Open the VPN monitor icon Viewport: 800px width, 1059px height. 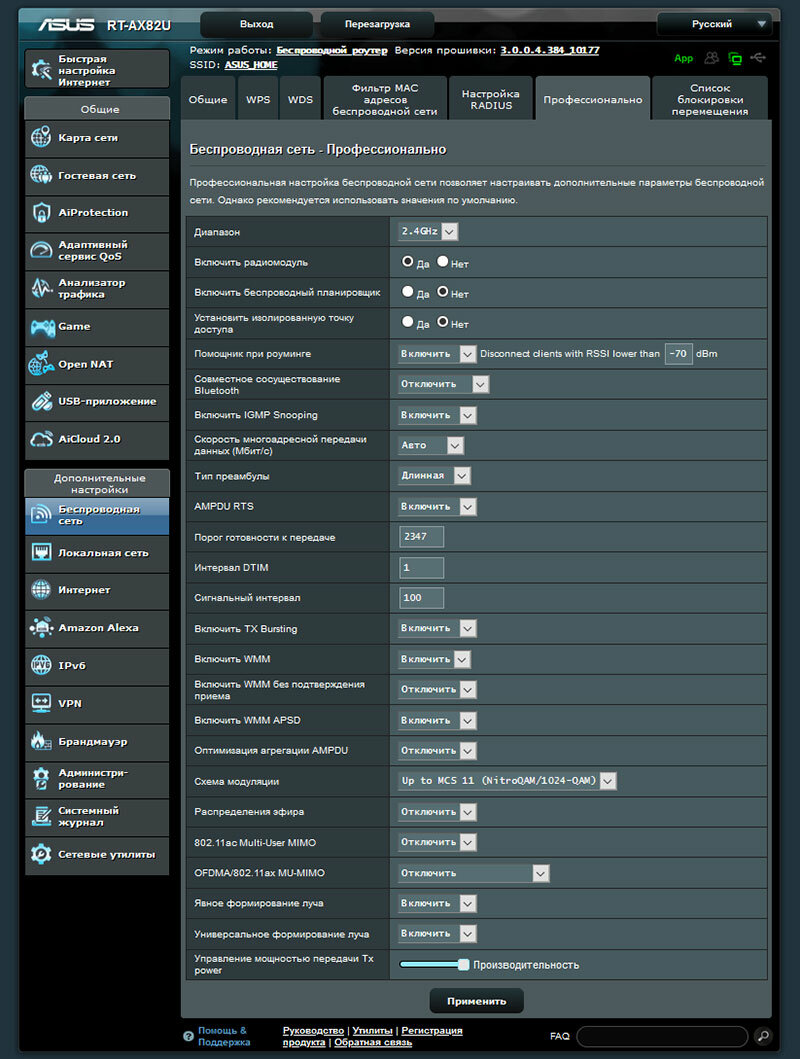click(41, 703)
